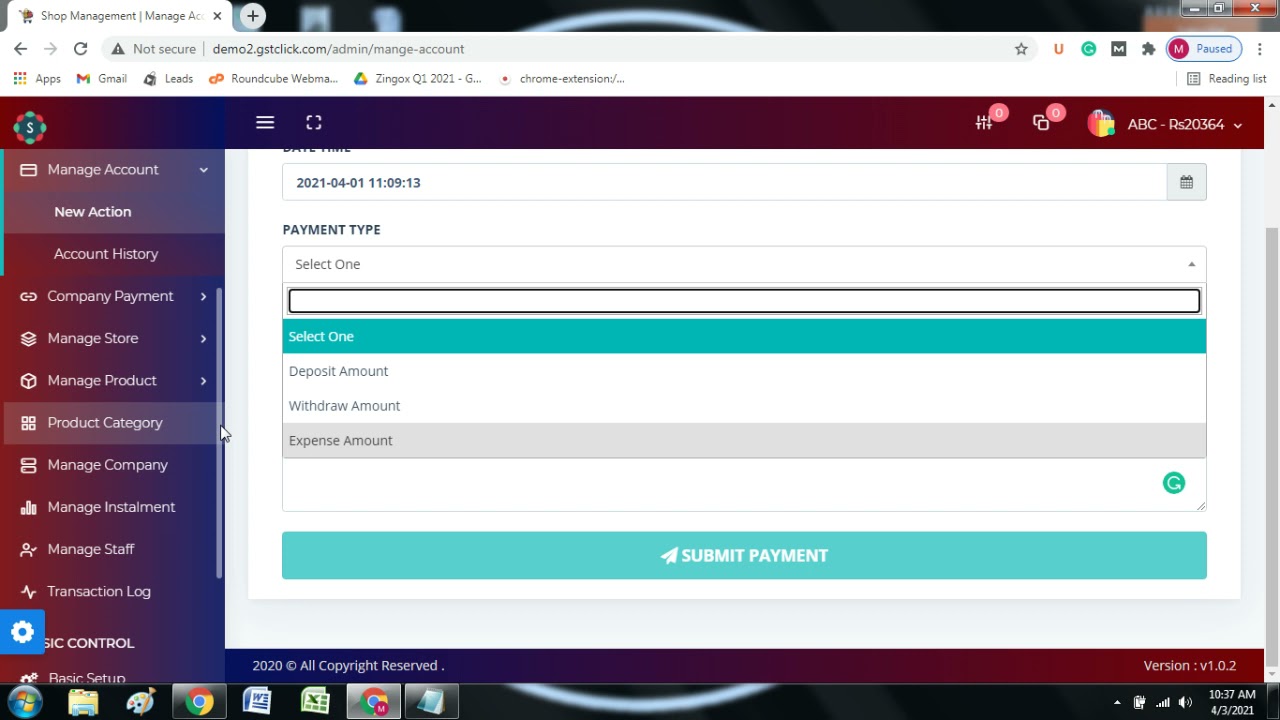Image resolution: width=1280 pixels, height=720 pixels.
Task: Toggle fullscreen with the expand icon
Action: pos(314,122)
